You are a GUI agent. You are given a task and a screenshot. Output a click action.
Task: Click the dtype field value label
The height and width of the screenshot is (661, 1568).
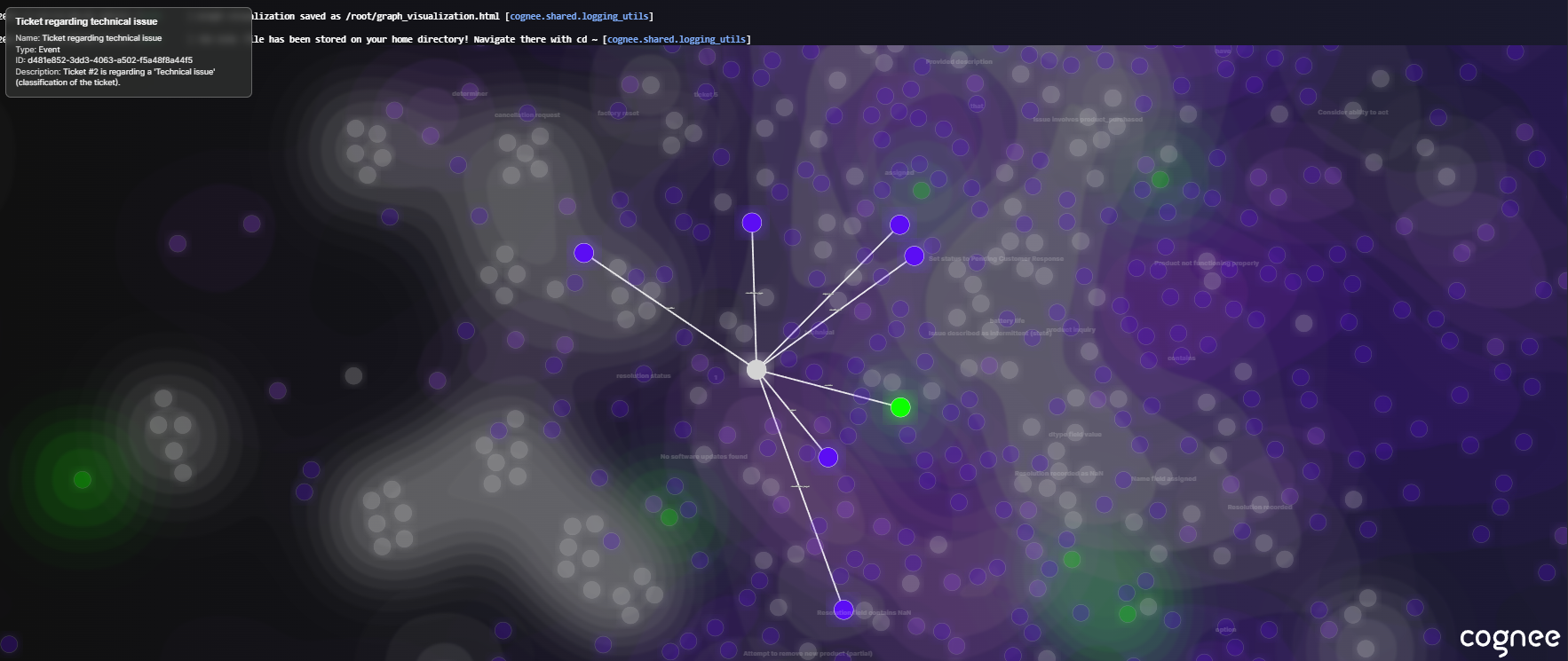pyautogui.click(x=1075, y=434)
